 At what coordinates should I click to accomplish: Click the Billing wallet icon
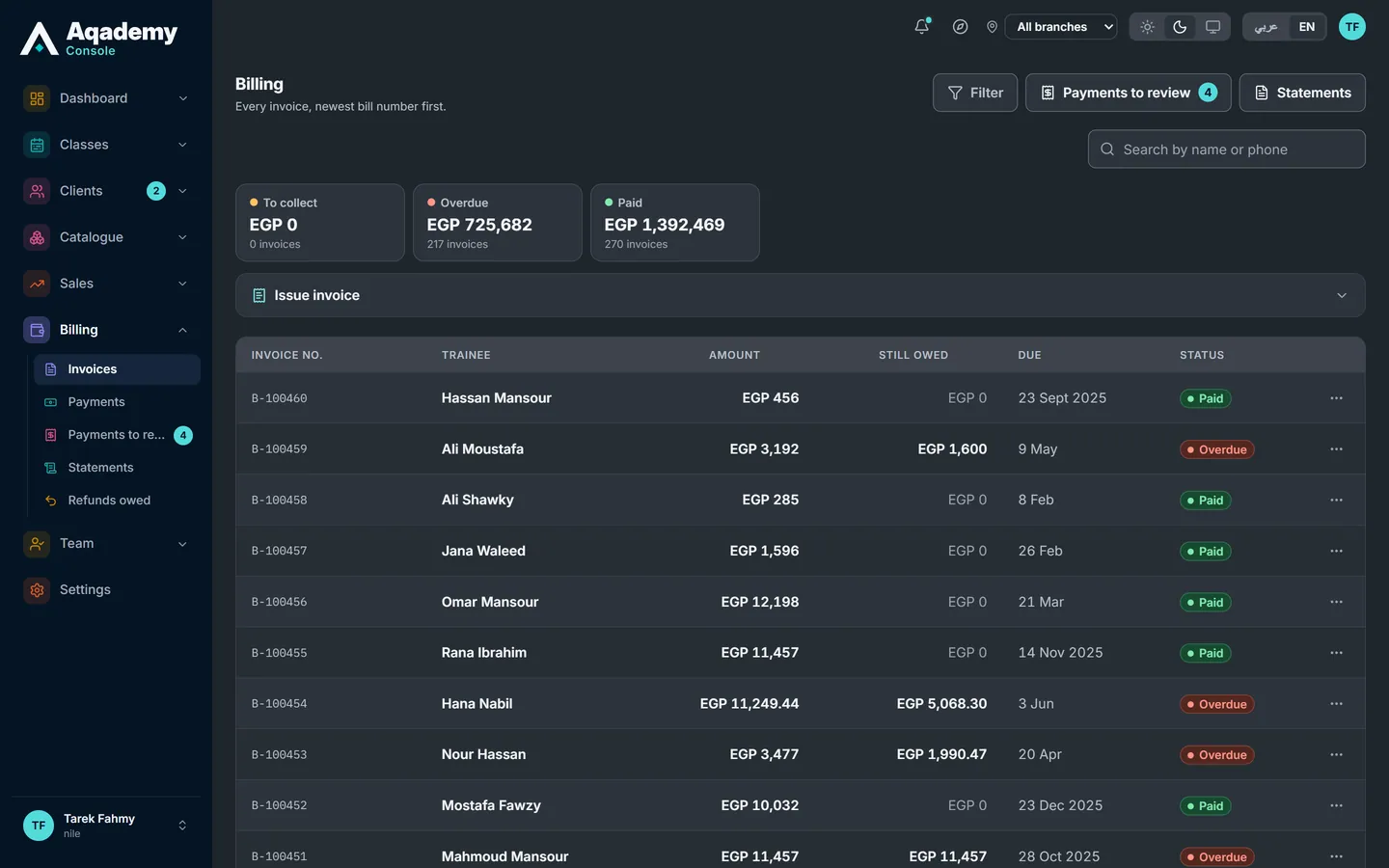[x=37, y=330]
